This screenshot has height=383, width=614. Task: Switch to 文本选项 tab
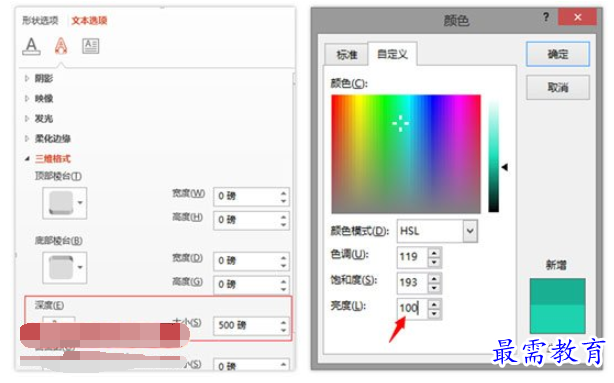89,20
